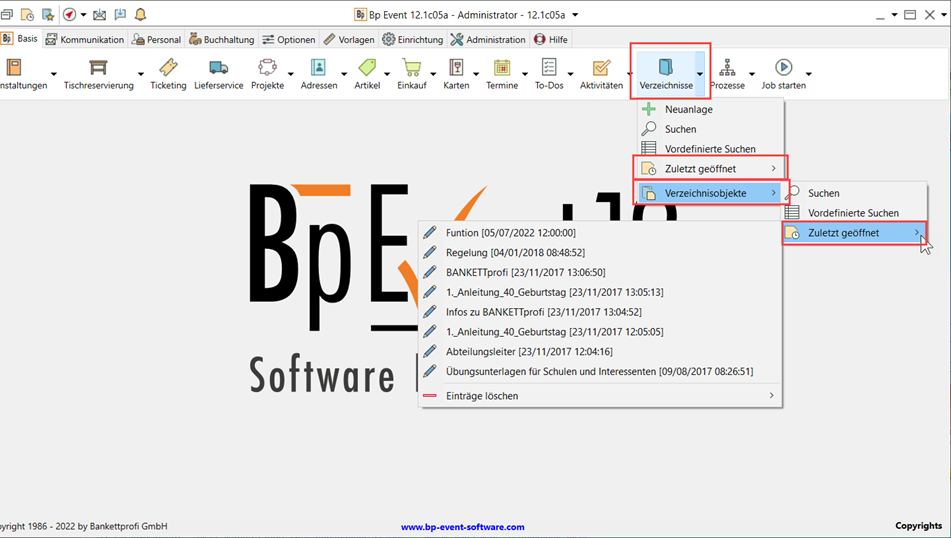
Task: Click the Termine calendar icon
Action: pyautogui.click(x=502, y=67)
